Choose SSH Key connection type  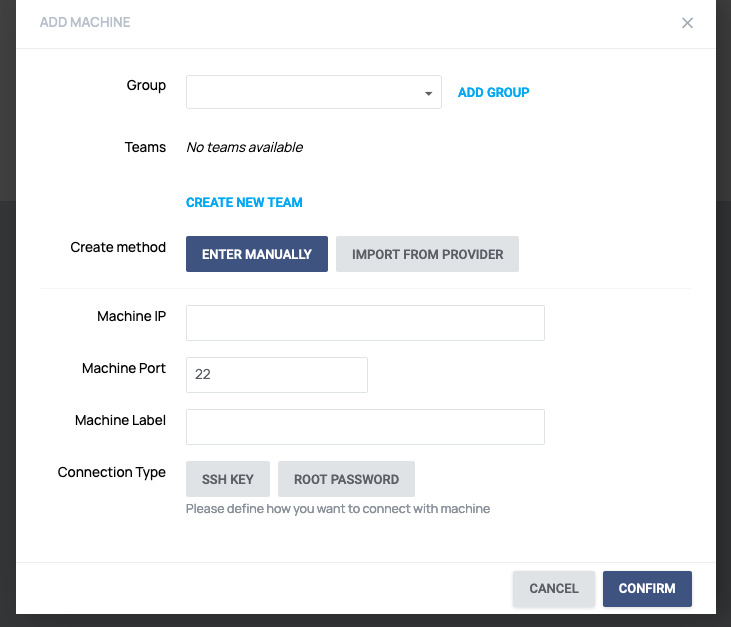228,479
